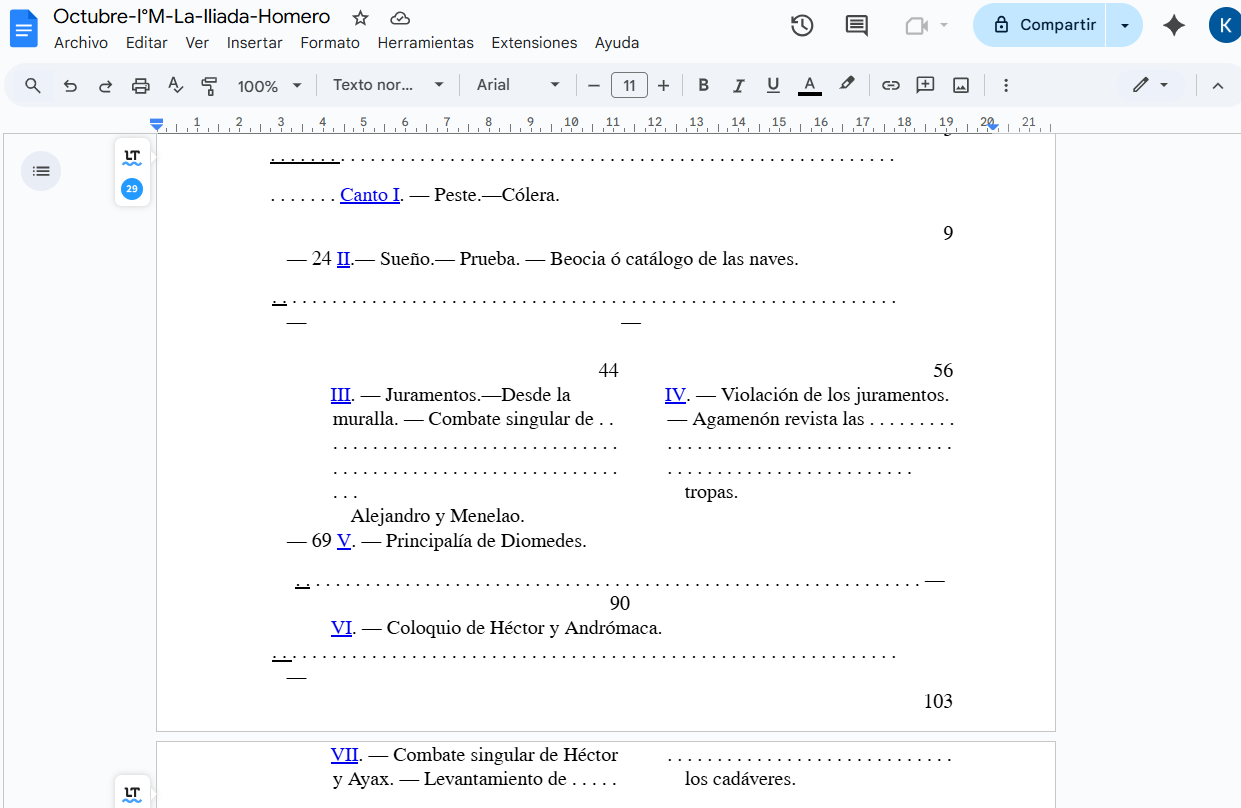Screen dimensions: 1241x808
Task: Open the editing mode pencil dropdown
Action: [1150, 85]
